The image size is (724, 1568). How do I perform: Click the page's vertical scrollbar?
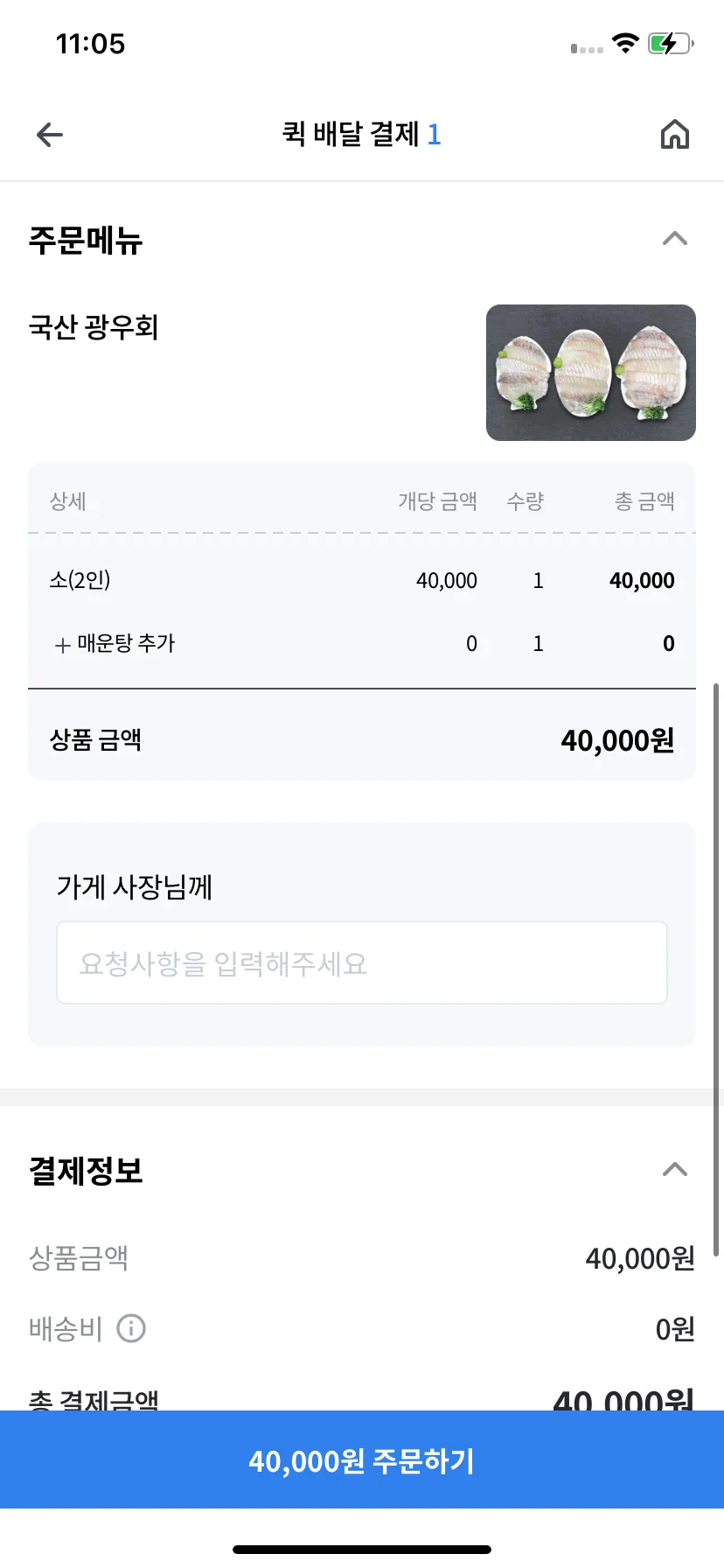(717, 969)
